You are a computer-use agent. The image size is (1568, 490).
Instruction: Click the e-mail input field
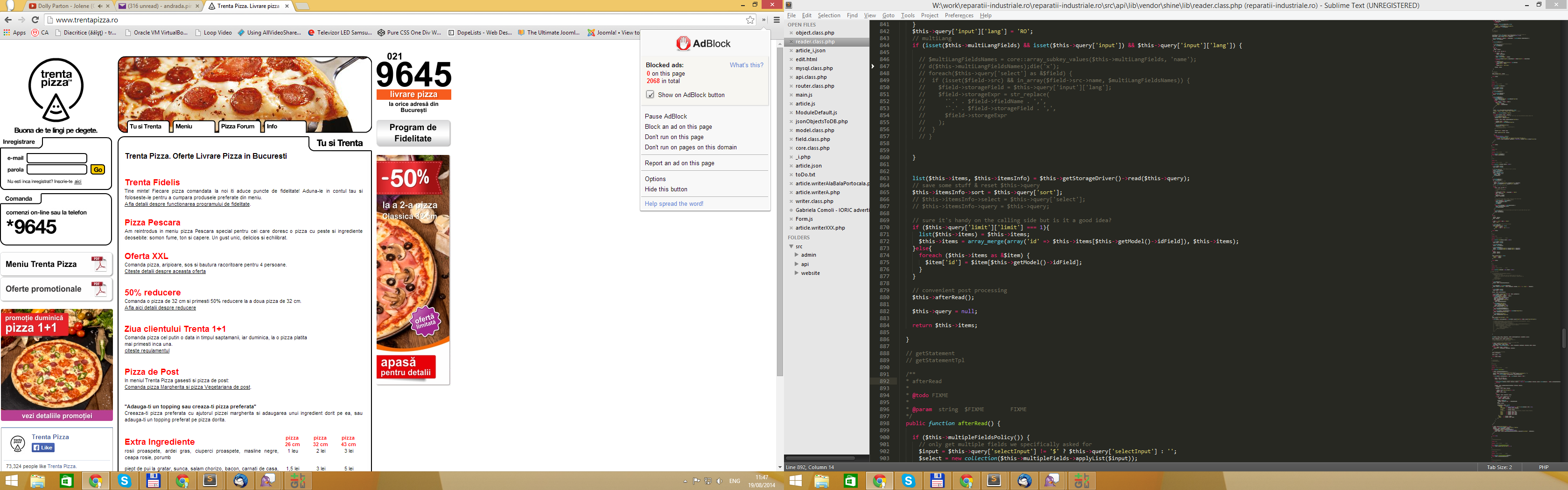[57, 158]
